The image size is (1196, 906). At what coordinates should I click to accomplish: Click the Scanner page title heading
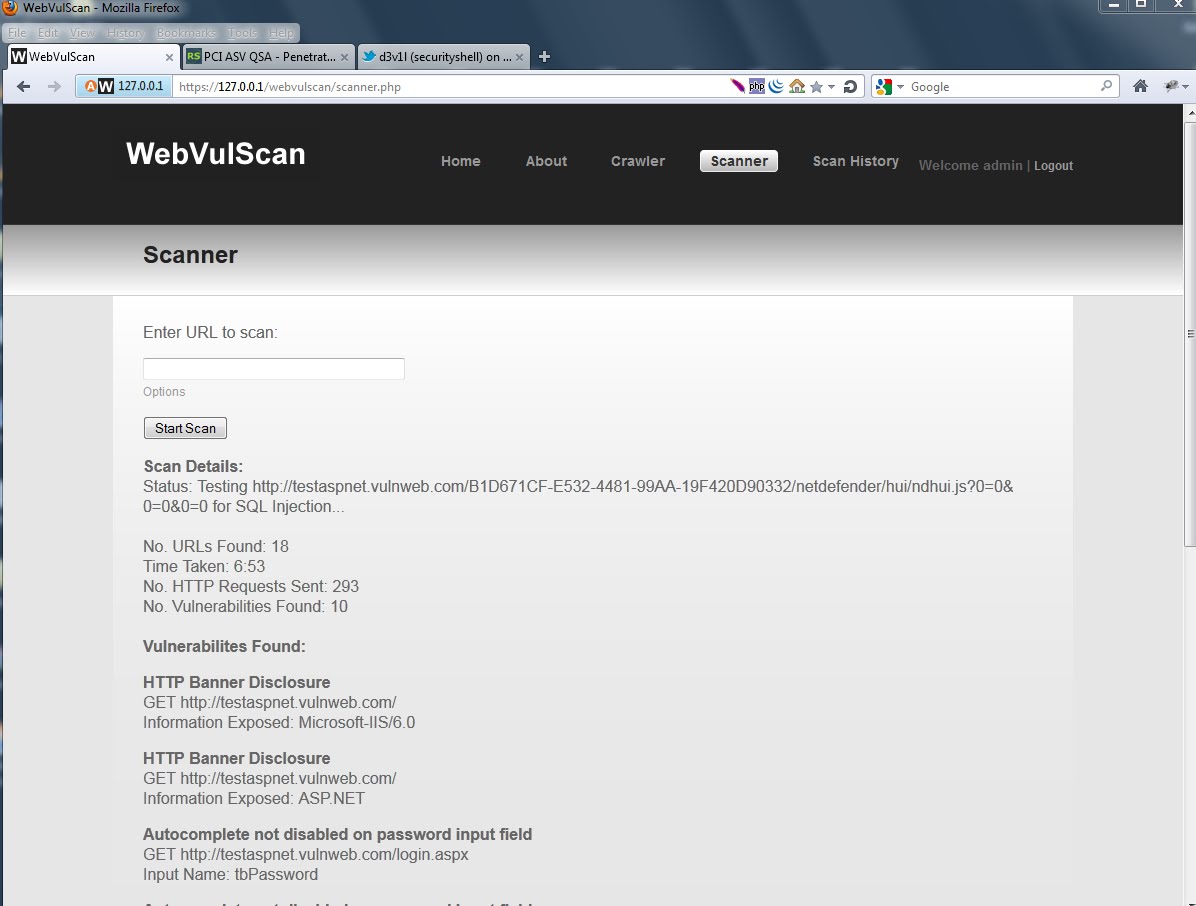(x=191, y=255)
